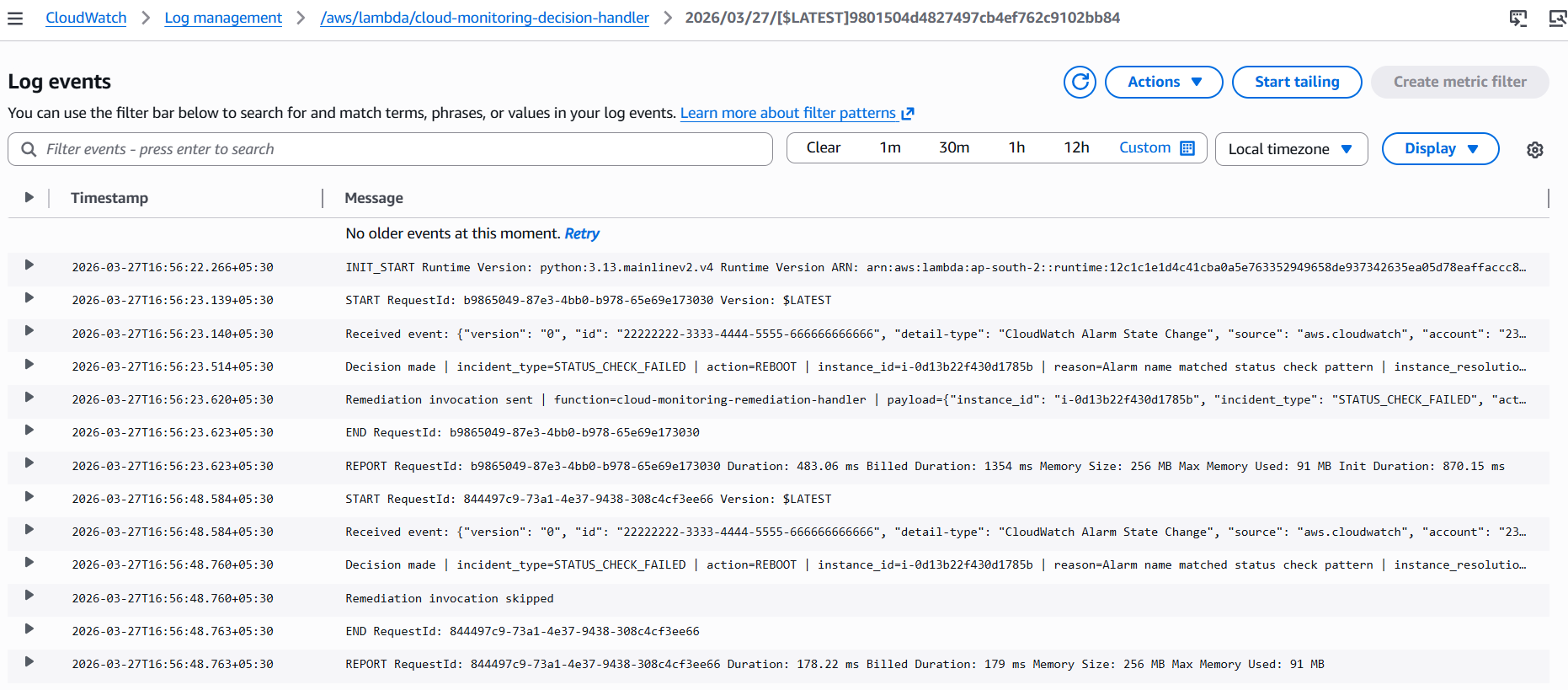Click the Message column header
The width and height of the screenshot is (1568, 690).
[374, 198]
